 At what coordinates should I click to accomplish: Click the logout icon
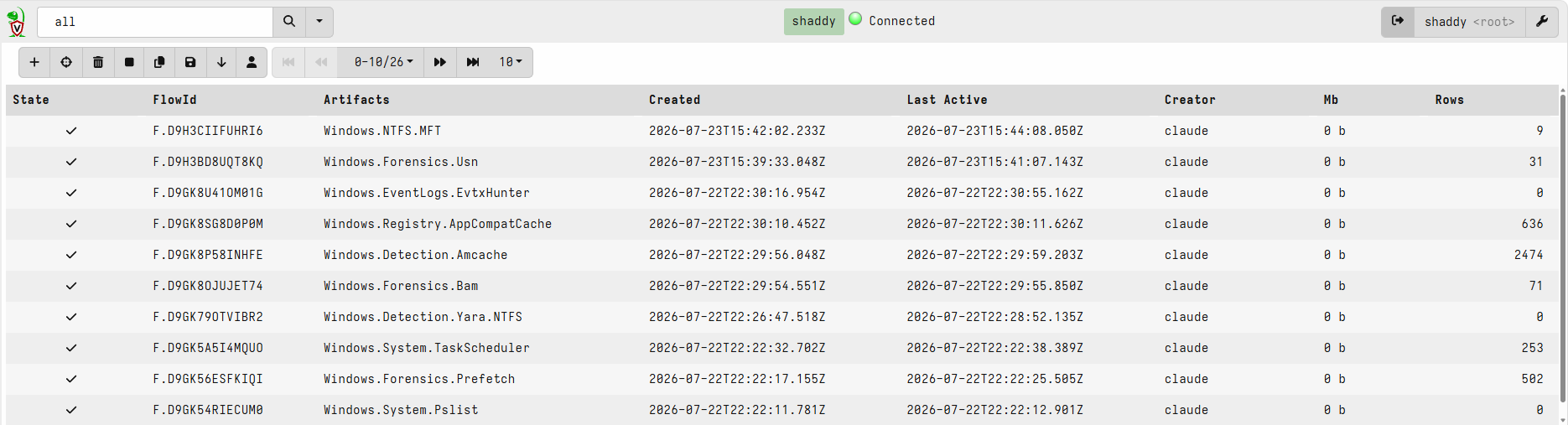tap(1398, 22)
